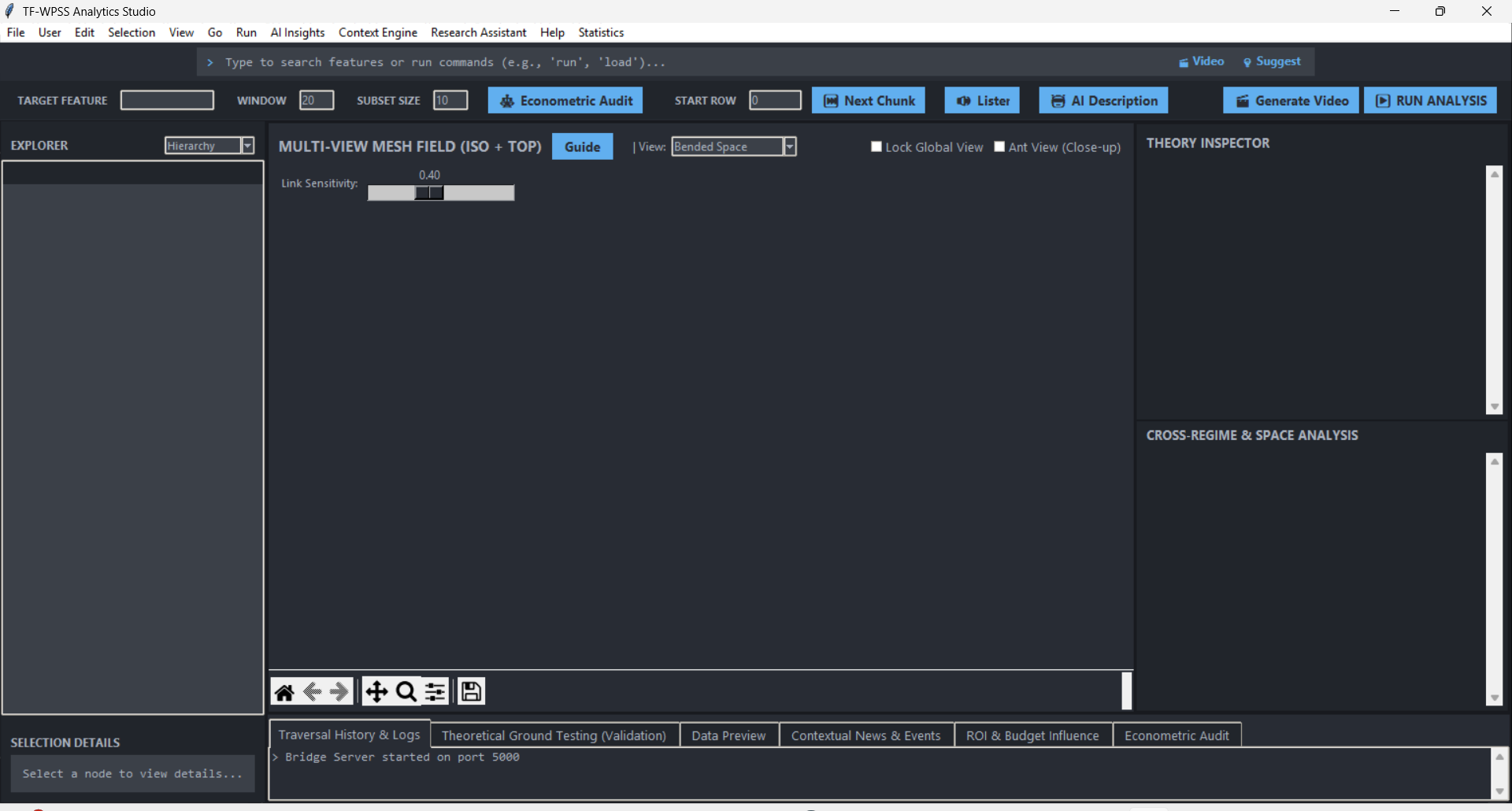Screen dimensions: 1512x811
Task: Enable Ant View (Close-up) checkbox
Action: pyautogui.click(x=999, y=146)
